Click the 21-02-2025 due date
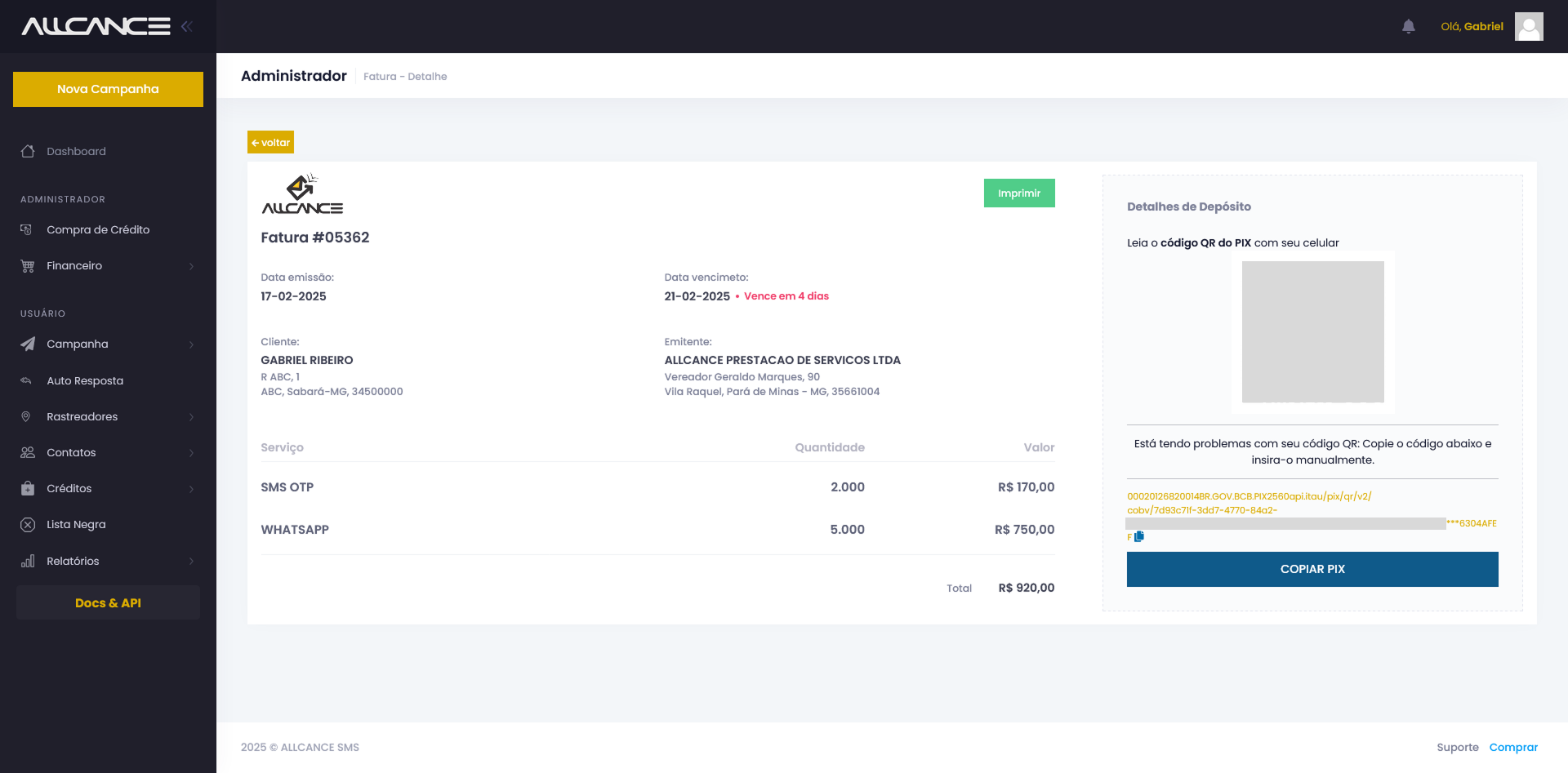The image size is (1568, 773). click(697, 296)
